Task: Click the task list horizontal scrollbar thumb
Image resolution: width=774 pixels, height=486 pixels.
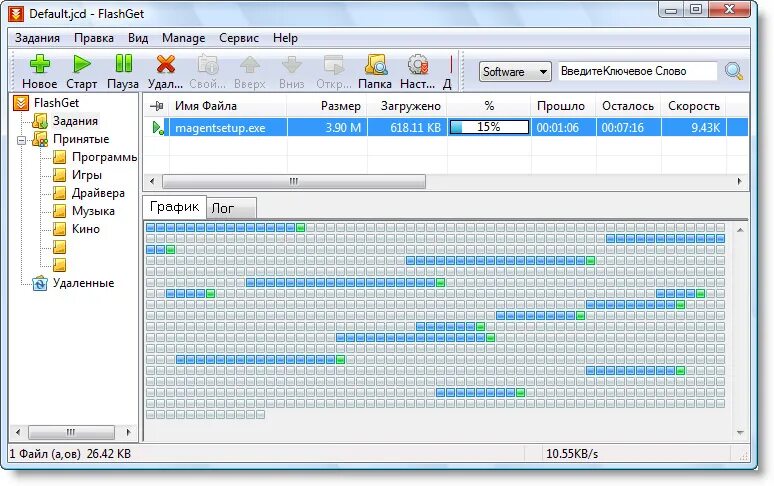Action: 294,182
